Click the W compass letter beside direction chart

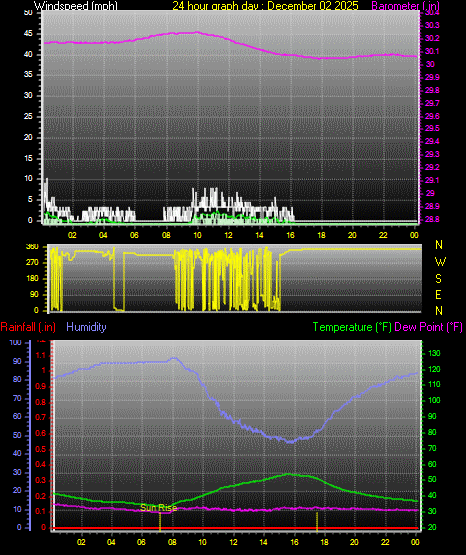pyautogui.click(x=440, y=262)
